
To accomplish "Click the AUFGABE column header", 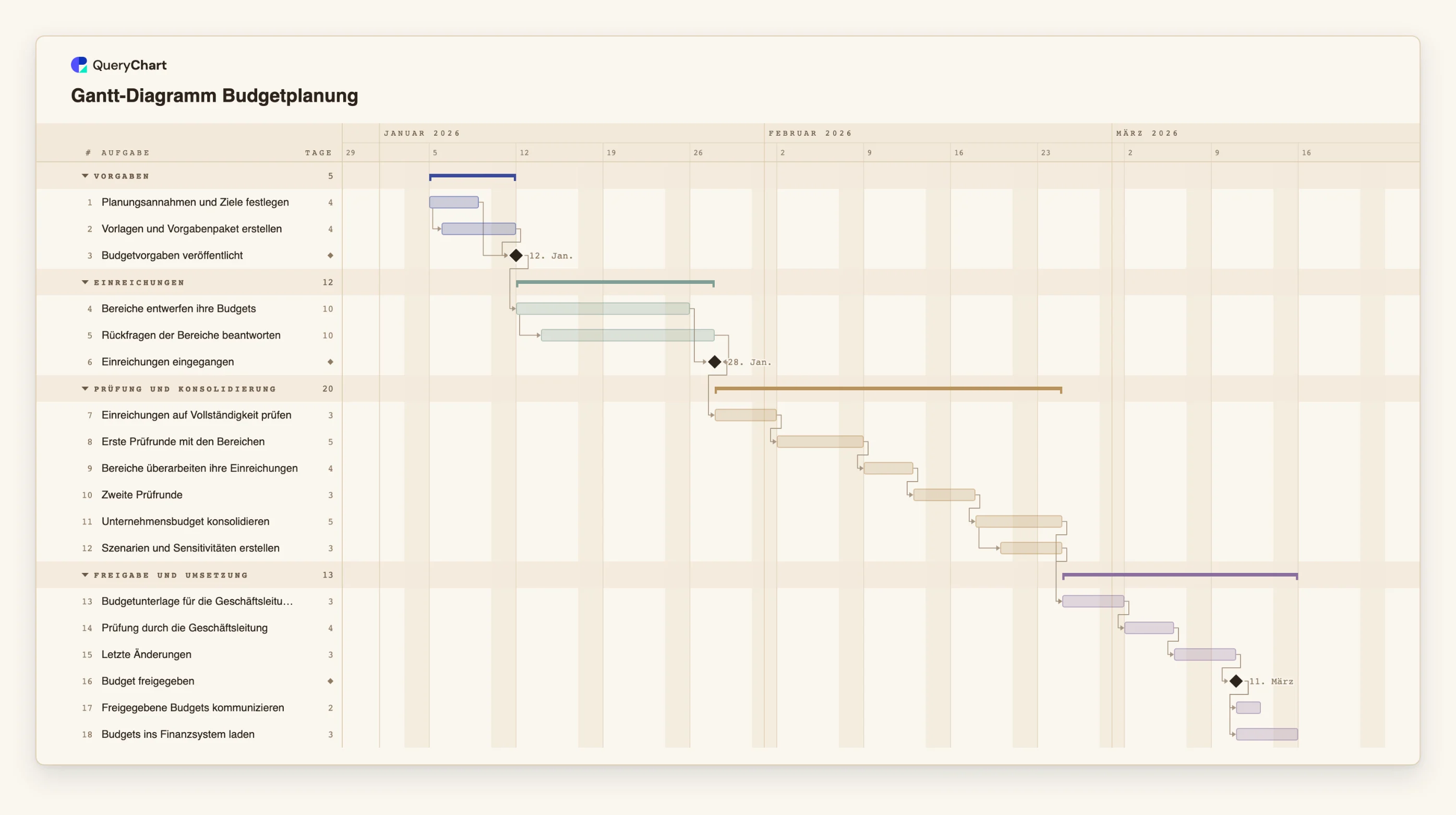I will pos(126,152).
